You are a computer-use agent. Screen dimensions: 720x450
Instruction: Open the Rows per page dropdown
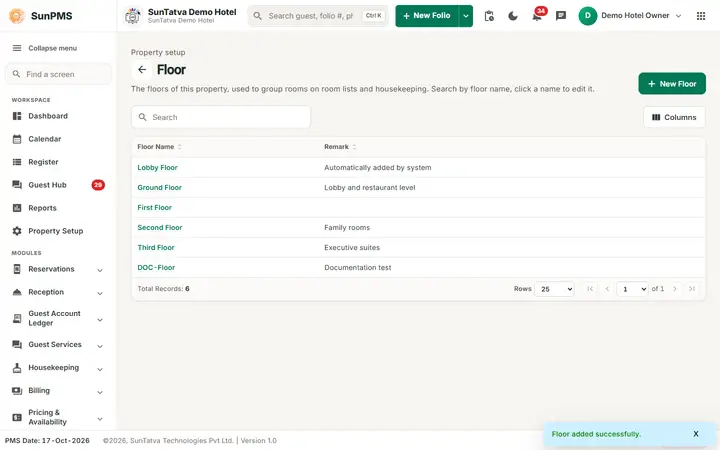[554, 289]
